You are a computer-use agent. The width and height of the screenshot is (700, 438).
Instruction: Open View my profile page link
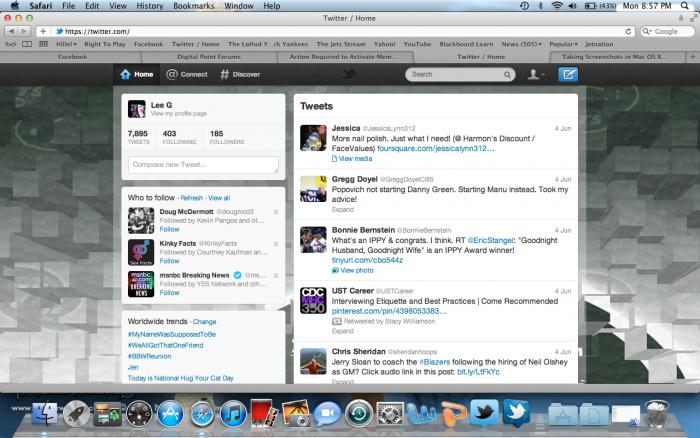coord(179,114)
